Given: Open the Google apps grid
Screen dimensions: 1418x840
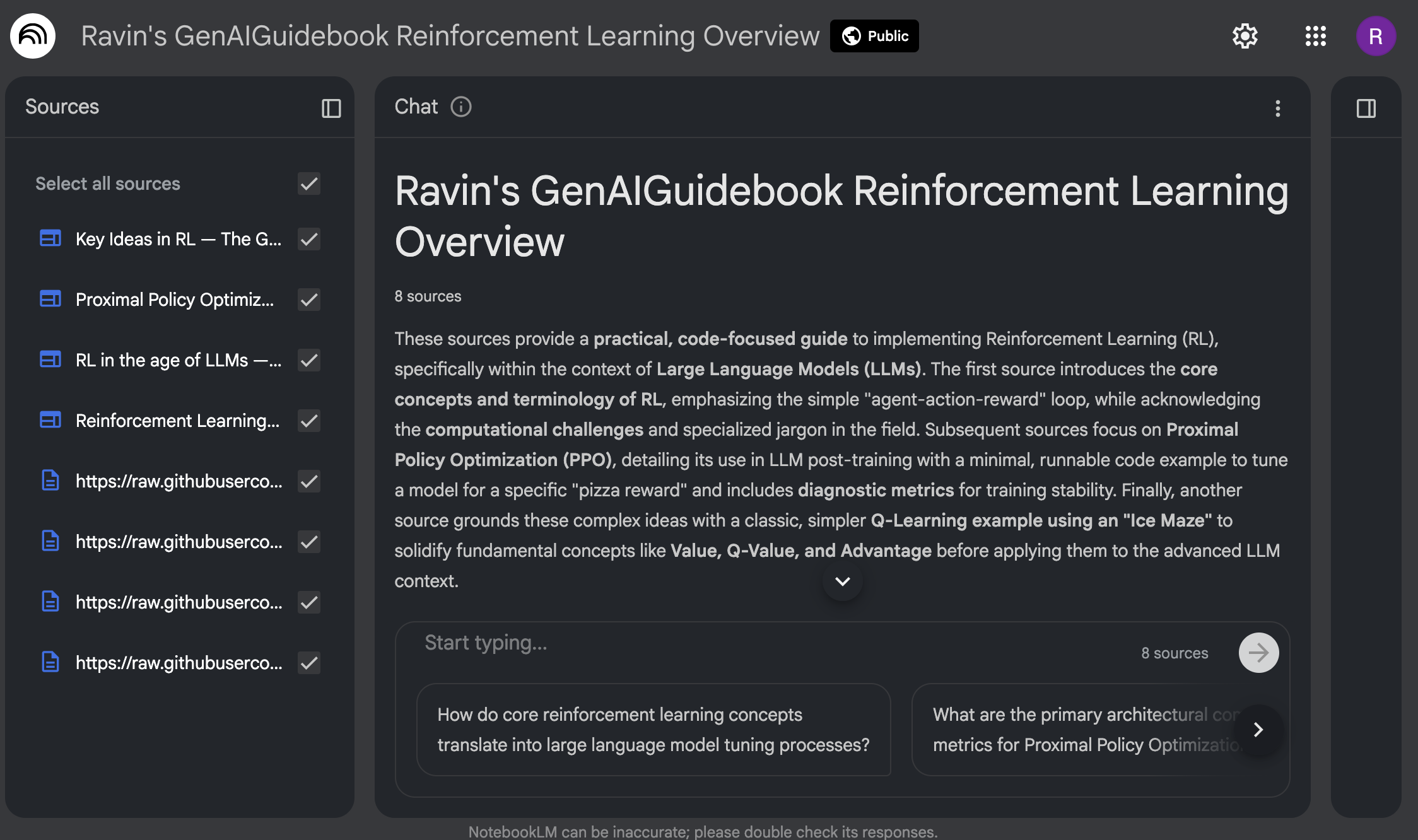Looking at the screenshot, I should (x=1315, y=36).
